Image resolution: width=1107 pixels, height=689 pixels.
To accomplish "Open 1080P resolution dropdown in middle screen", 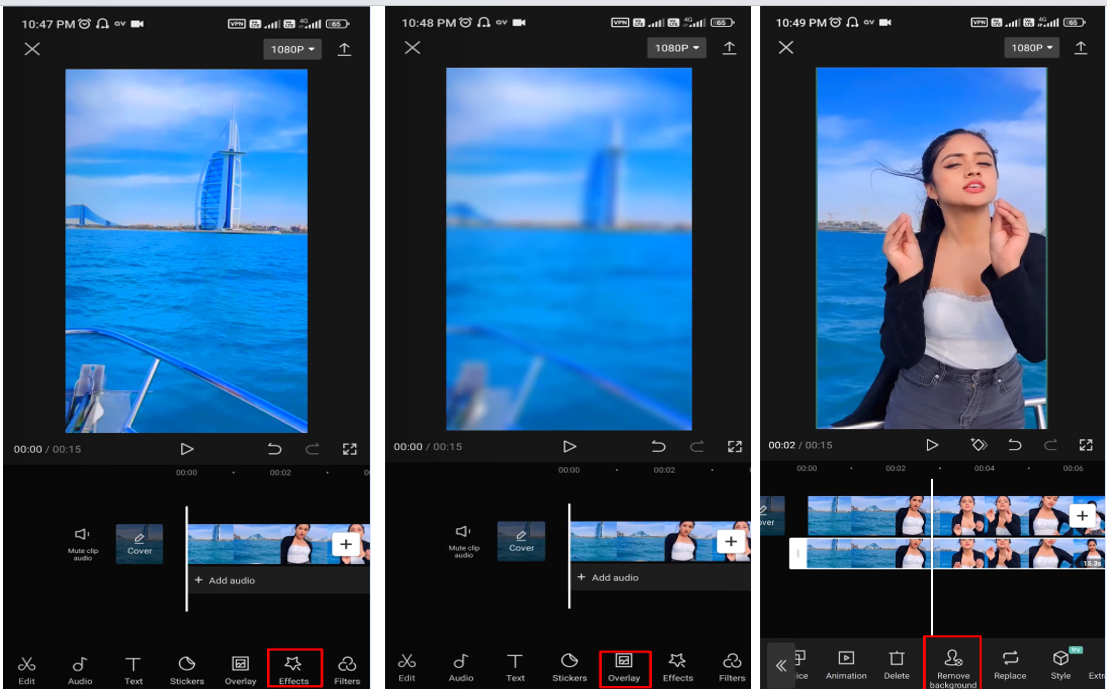I will (676, 48).
